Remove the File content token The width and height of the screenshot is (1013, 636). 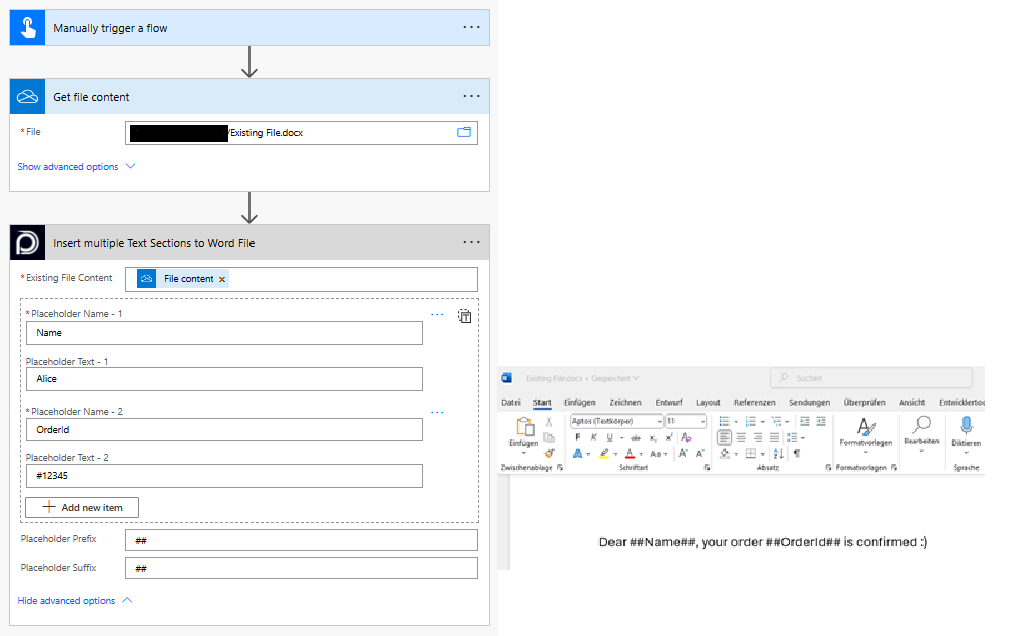tap(222, 279)
